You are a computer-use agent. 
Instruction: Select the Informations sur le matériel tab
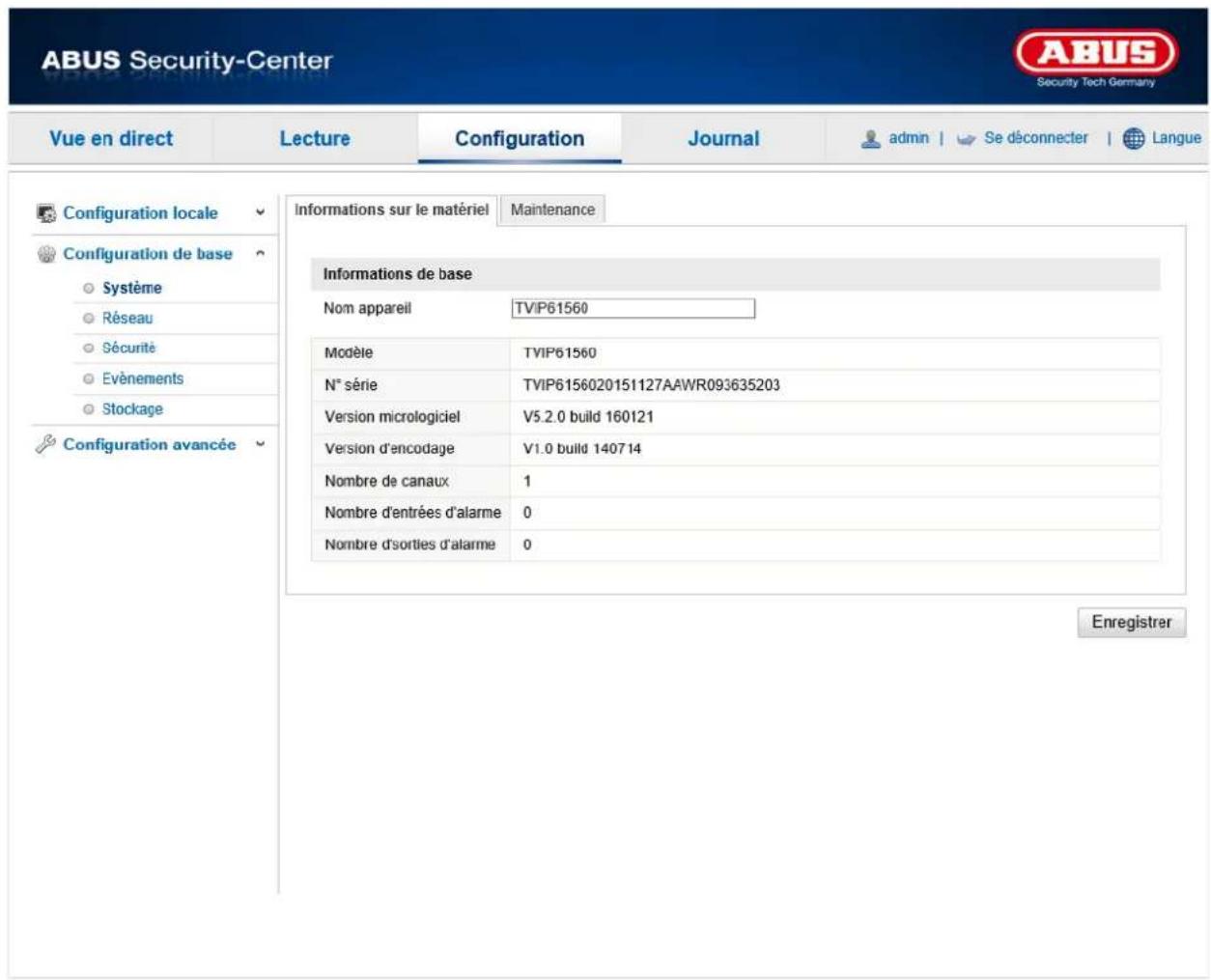(391, 210)
